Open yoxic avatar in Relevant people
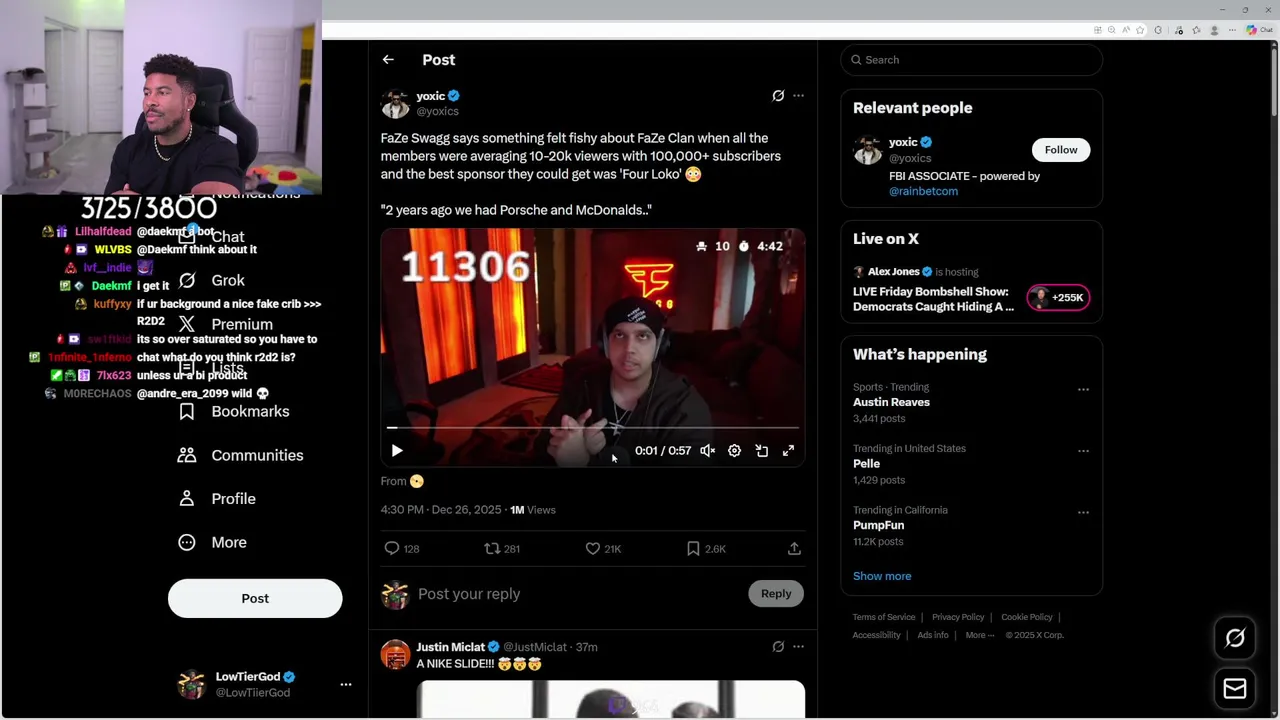This screenshot has width=1280, height=720. (x=867, y=150)
